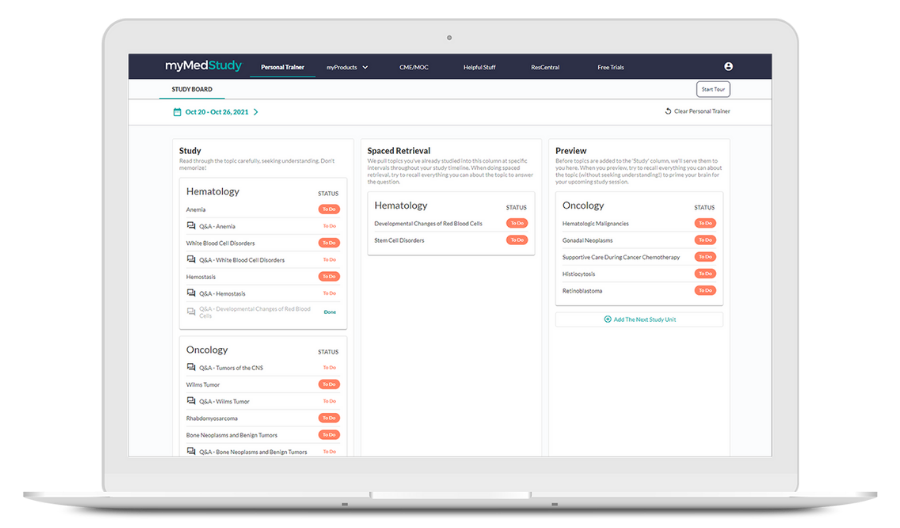This screenshot has height=528, width=900.
Task: Click the calendar icon beside date range
Action: (x=177, y=112)
